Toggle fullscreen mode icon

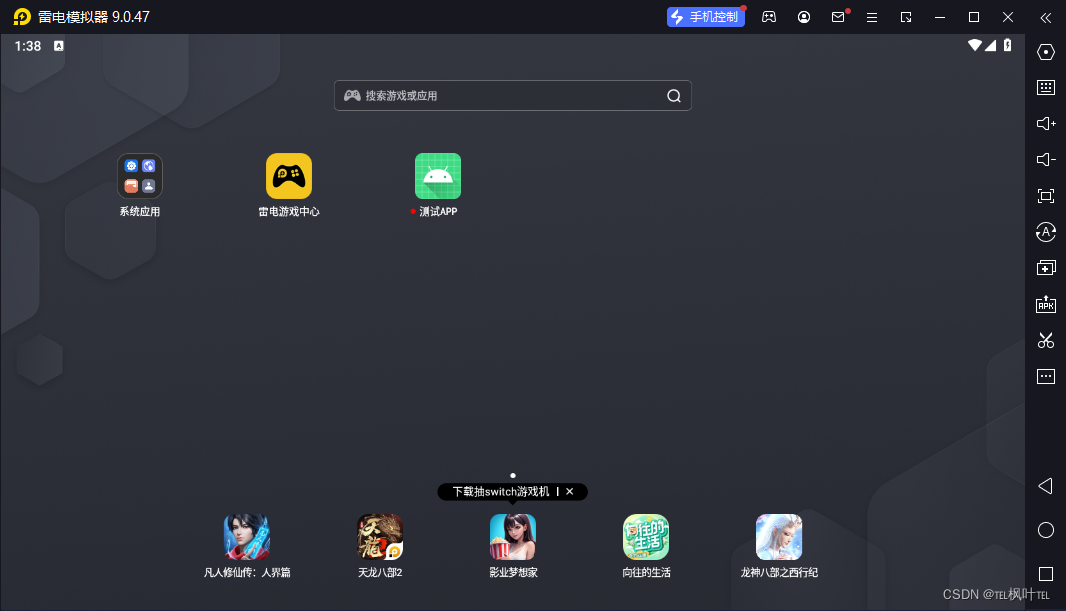click(x=1046, y=196)
